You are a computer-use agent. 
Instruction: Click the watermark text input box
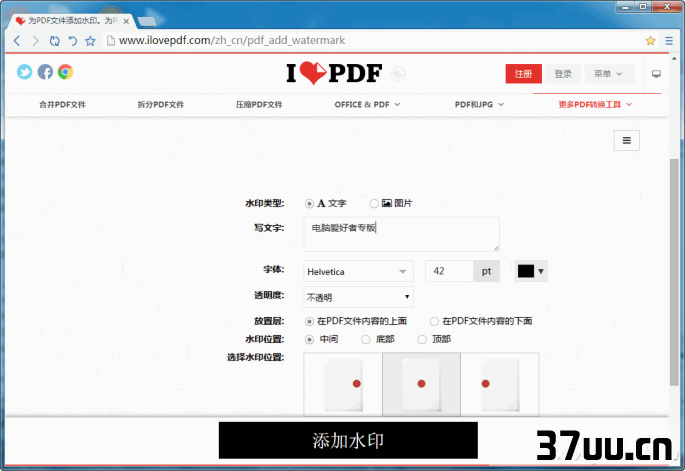(401, 234)
